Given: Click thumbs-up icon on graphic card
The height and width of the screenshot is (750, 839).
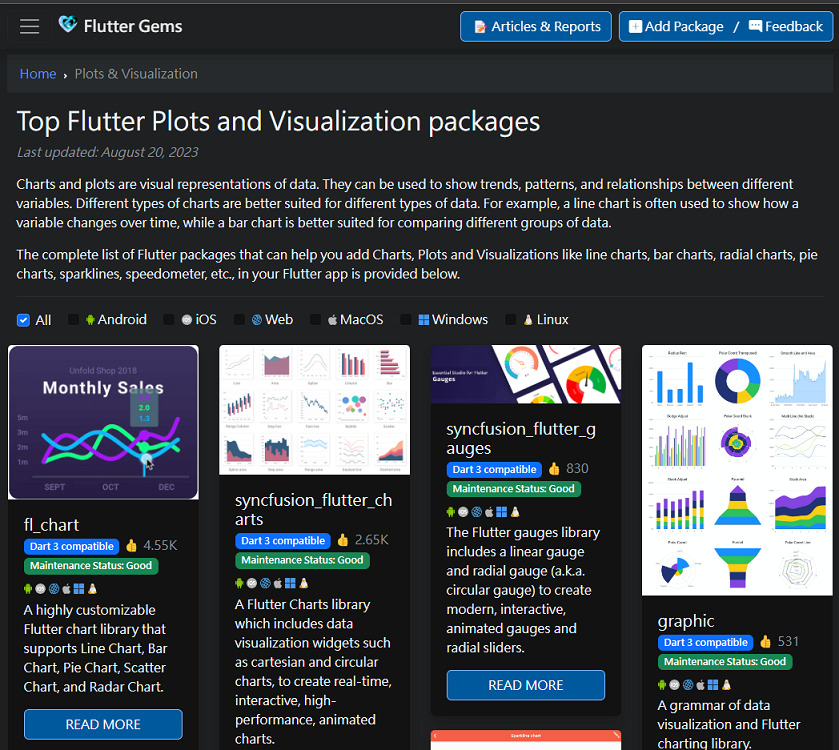Looking at the screenshot, I should click(x=766, y=641).
